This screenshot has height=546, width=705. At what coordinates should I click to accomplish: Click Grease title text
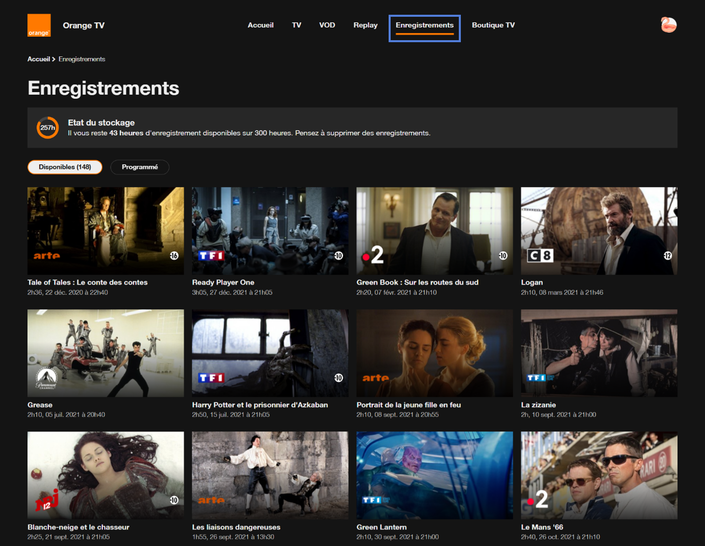(40, 405)
